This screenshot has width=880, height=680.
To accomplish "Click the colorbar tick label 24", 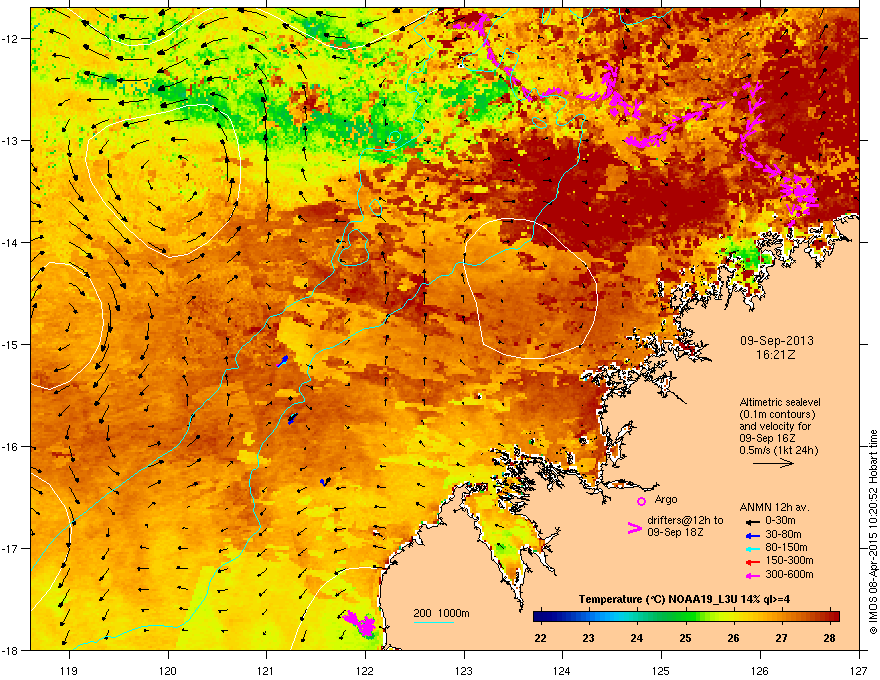I will tap(636, 638).
